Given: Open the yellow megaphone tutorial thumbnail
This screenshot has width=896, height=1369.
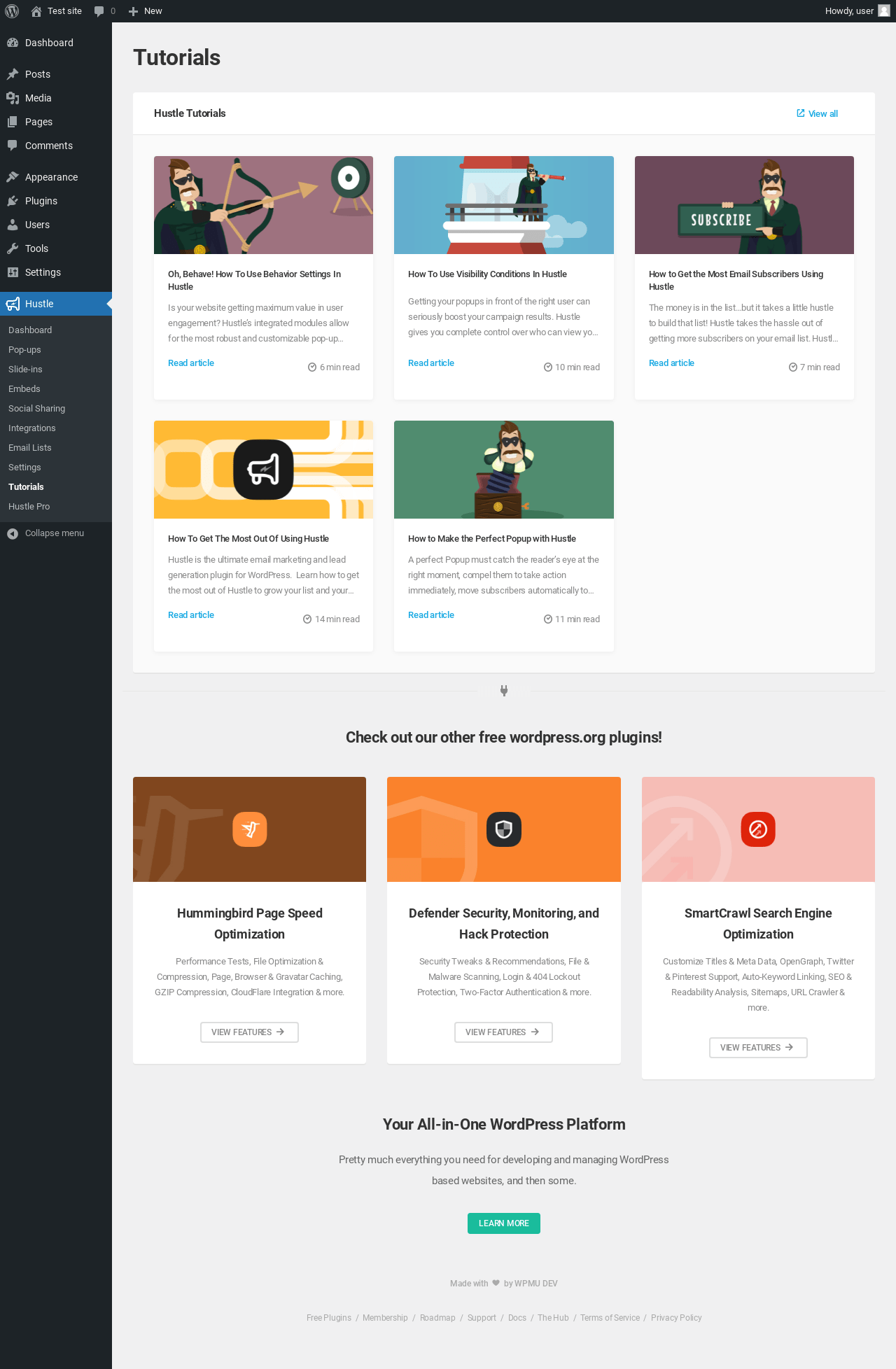Looking at the screenshot, I should [x=263, y=470].
